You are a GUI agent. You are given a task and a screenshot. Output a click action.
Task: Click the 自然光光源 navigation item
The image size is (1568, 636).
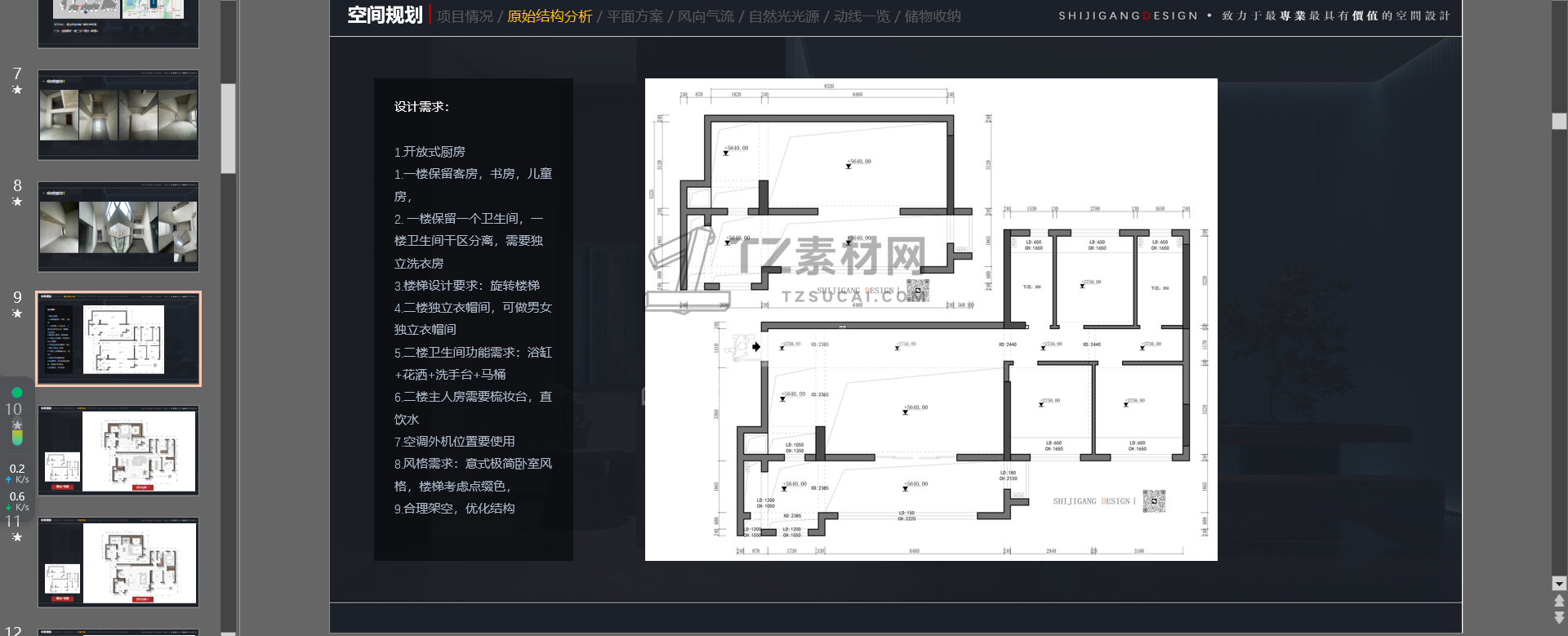coord(784,16)
